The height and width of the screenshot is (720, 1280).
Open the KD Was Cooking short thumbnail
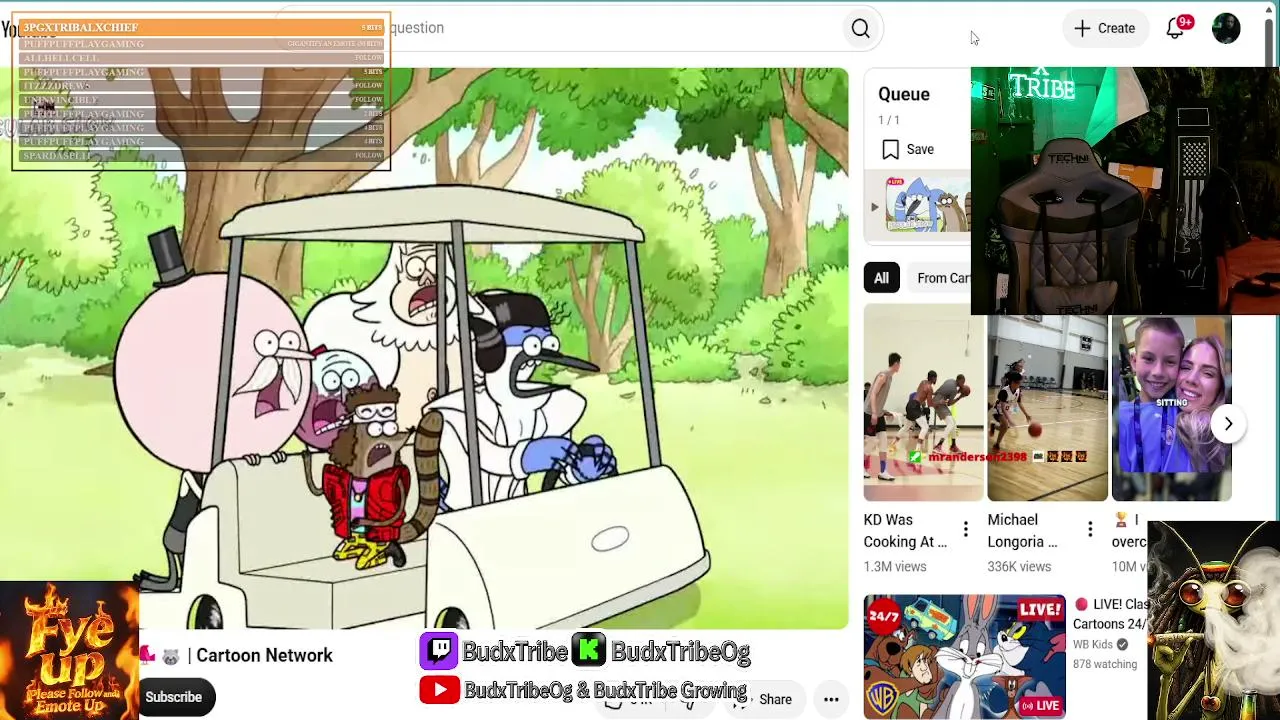pos(923,402)
